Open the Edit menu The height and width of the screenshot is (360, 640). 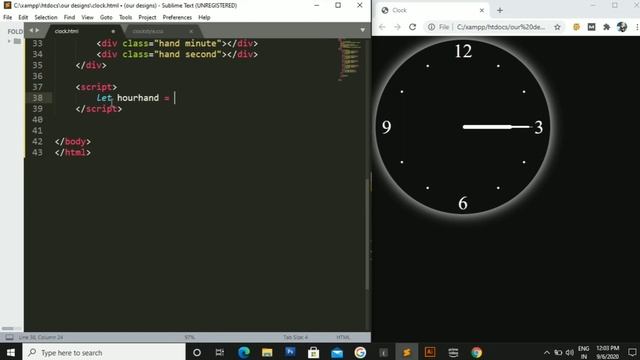[23, 18]
